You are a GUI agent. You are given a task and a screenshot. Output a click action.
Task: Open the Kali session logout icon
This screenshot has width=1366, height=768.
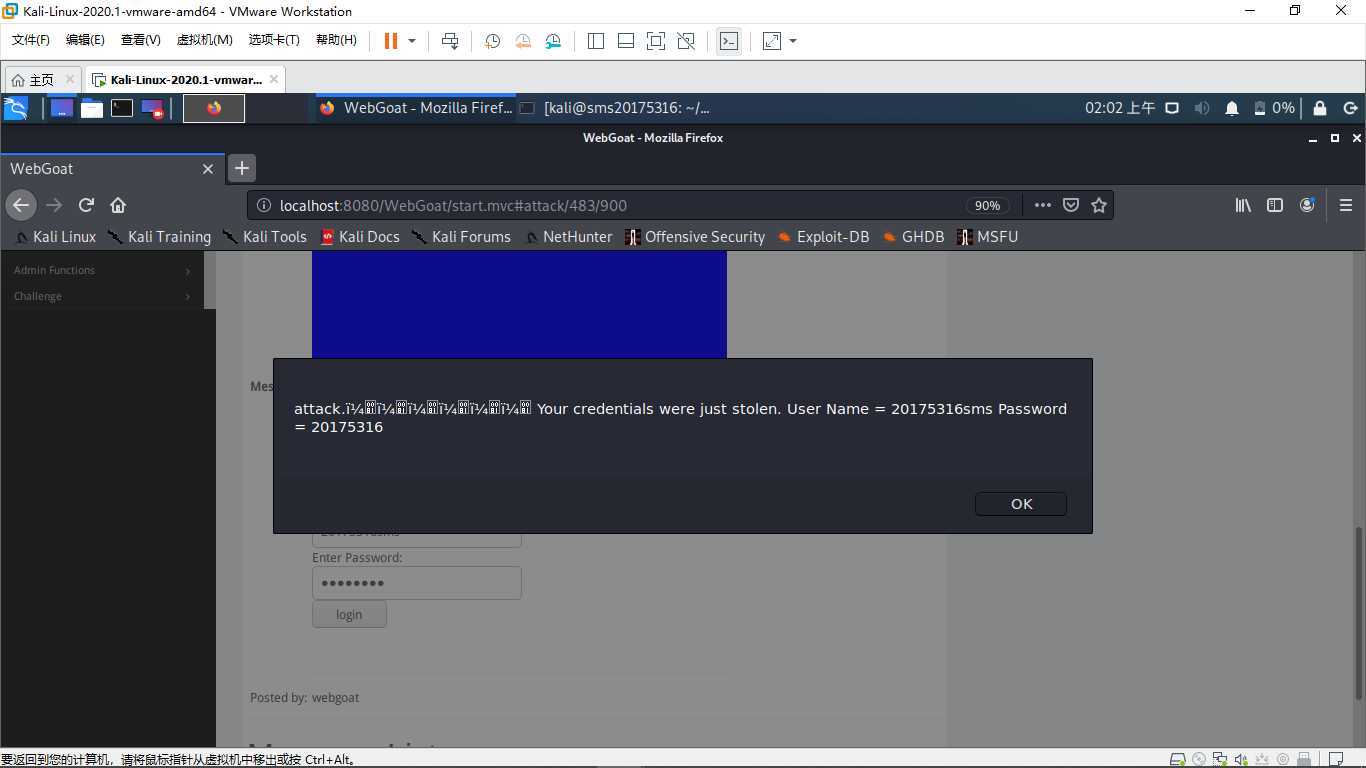point(1350,108)
